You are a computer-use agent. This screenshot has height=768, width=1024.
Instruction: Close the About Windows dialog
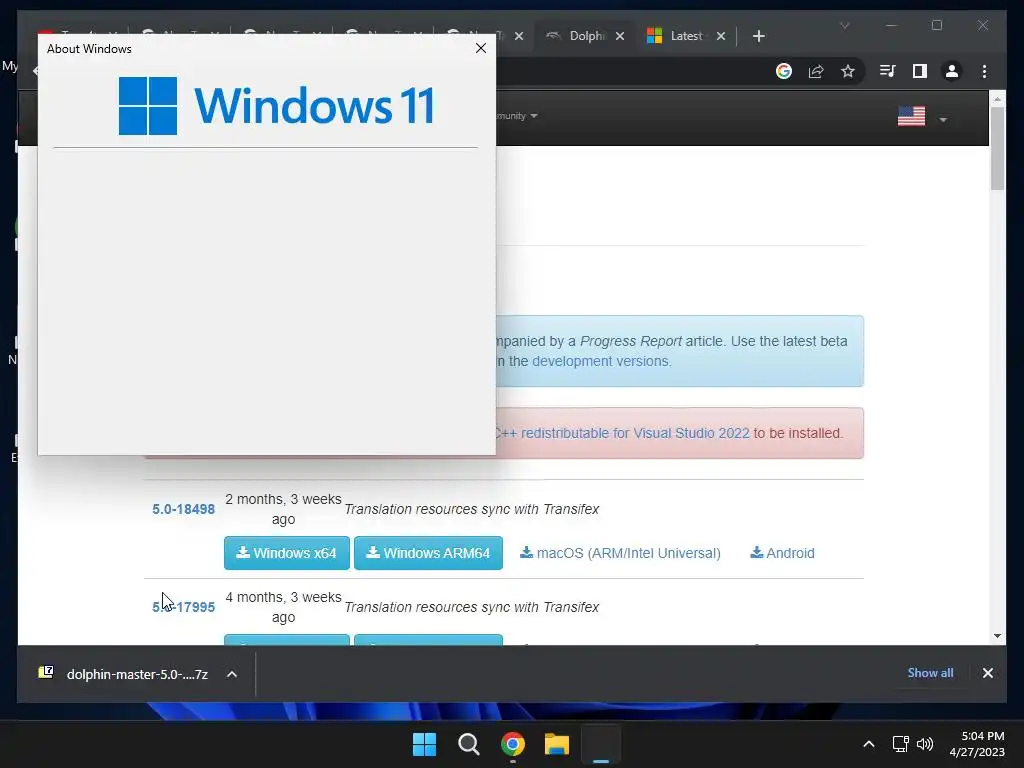481,48
